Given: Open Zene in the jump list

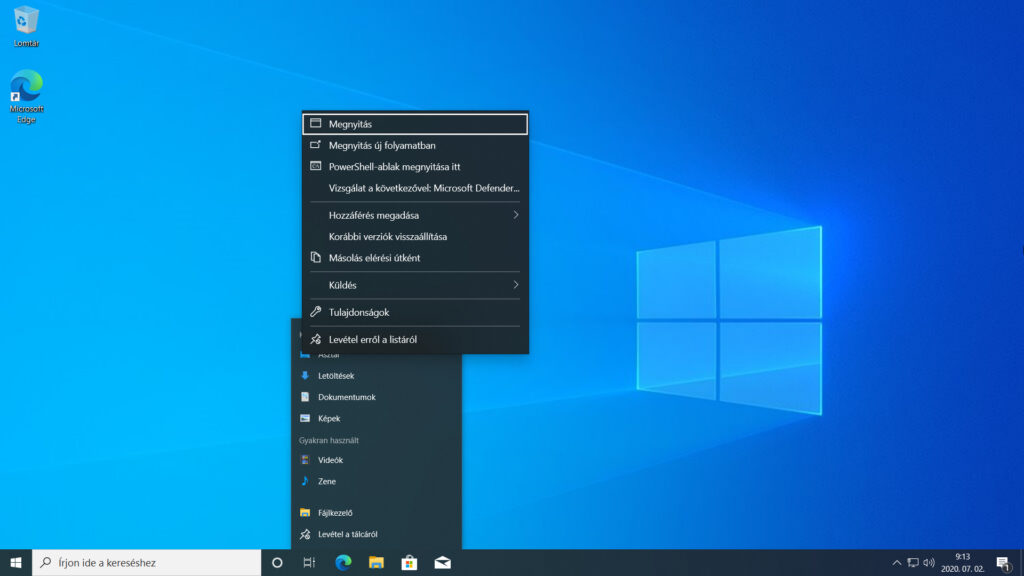Looking at the screenshot, I should 376,481.
